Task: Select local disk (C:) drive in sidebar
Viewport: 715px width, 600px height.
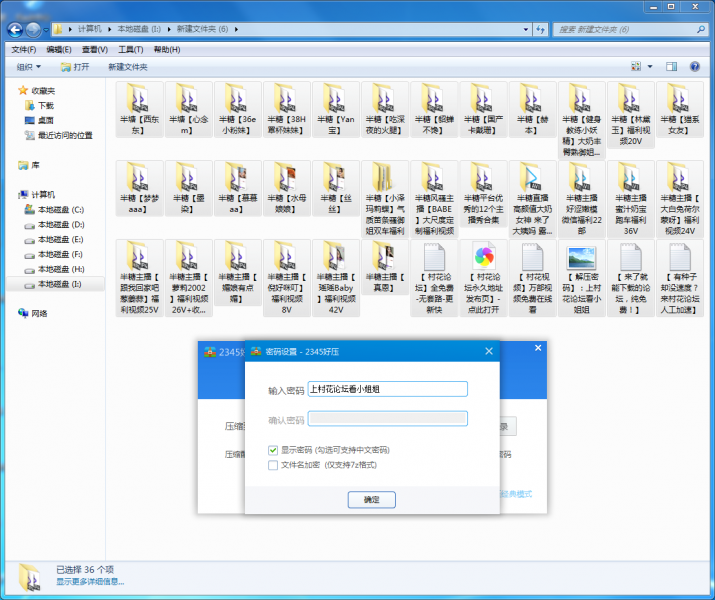Action: click(60, 210)
